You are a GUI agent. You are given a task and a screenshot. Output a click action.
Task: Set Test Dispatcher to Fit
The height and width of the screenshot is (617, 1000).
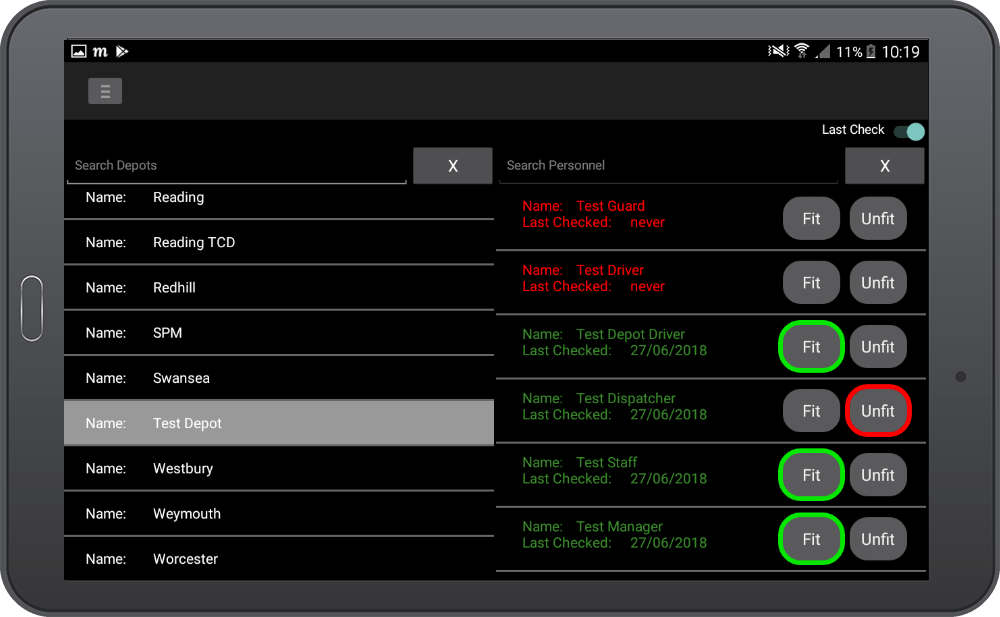point(811,411)
